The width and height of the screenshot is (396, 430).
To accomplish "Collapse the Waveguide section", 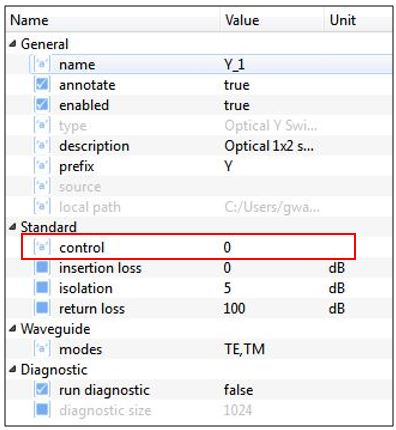I will [x=13, y=329].
